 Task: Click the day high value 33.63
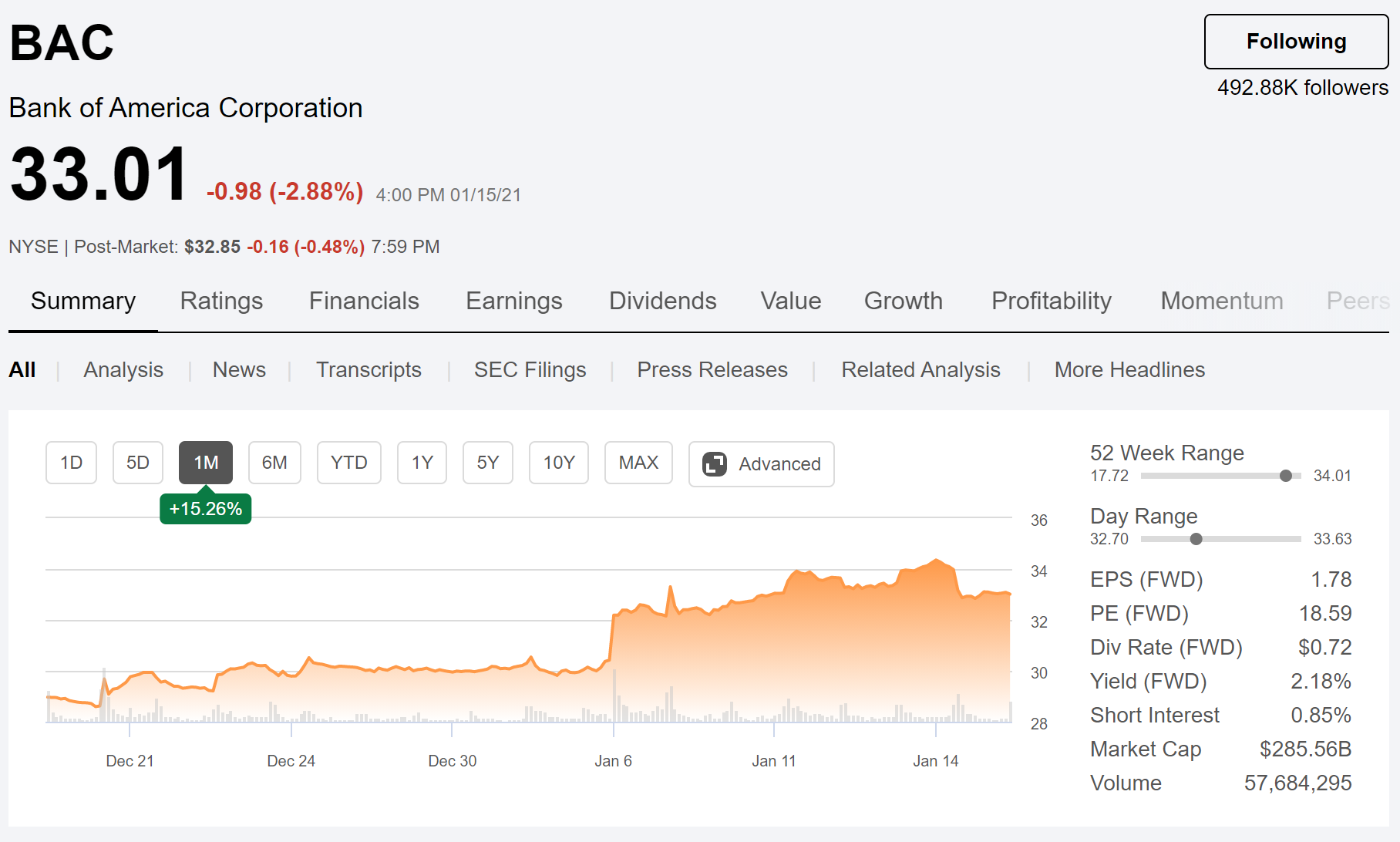point(1332,539)
